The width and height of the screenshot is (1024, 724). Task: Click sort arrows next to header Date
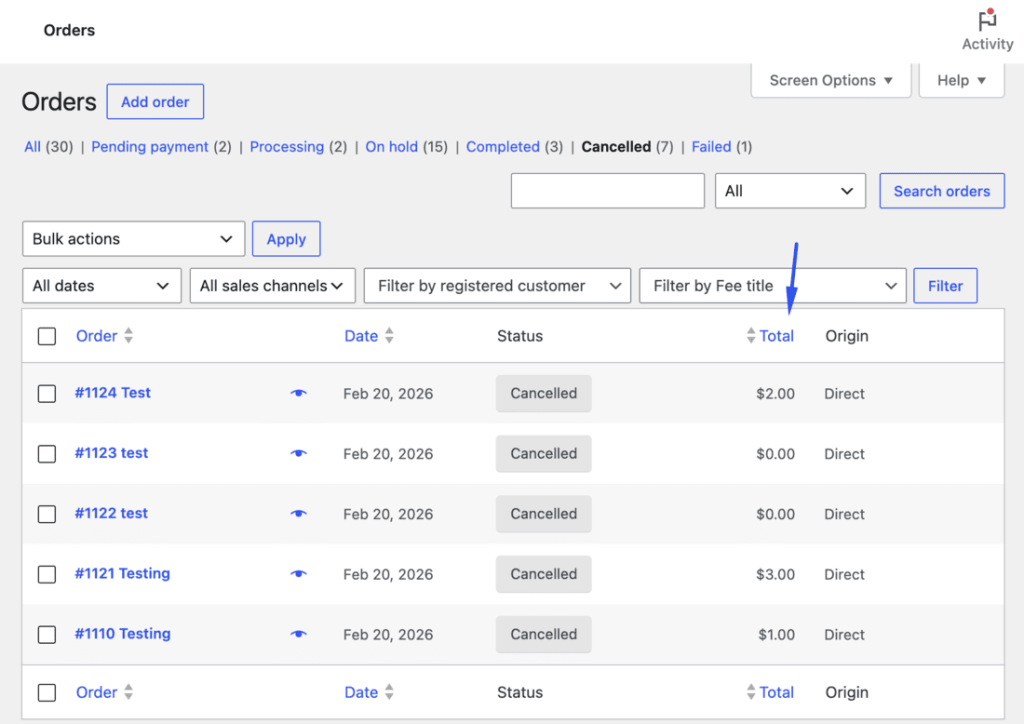(x=389, y=336)
